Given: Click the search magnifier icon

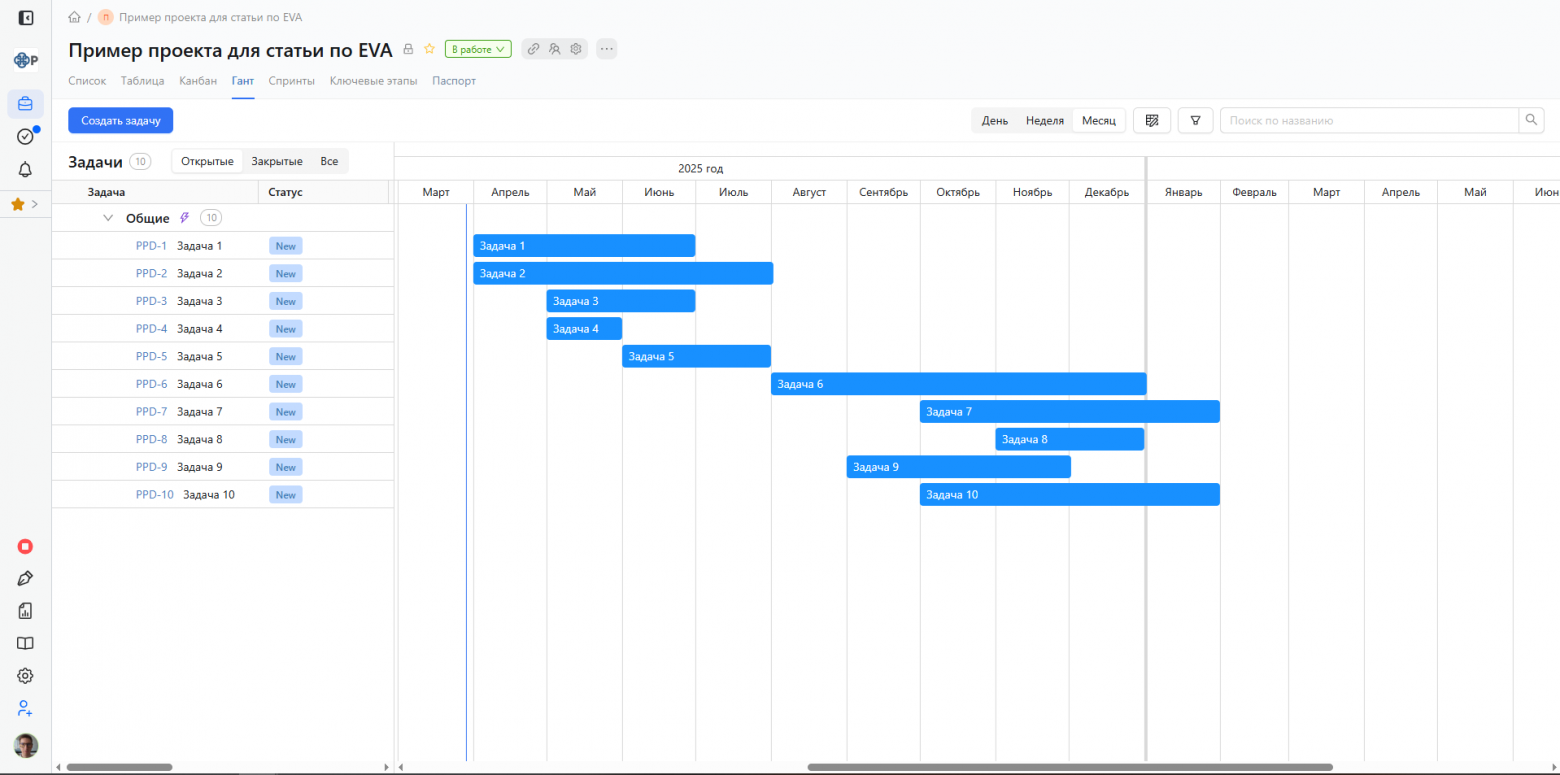Looking at the screenshot, I should point(1532,121).
